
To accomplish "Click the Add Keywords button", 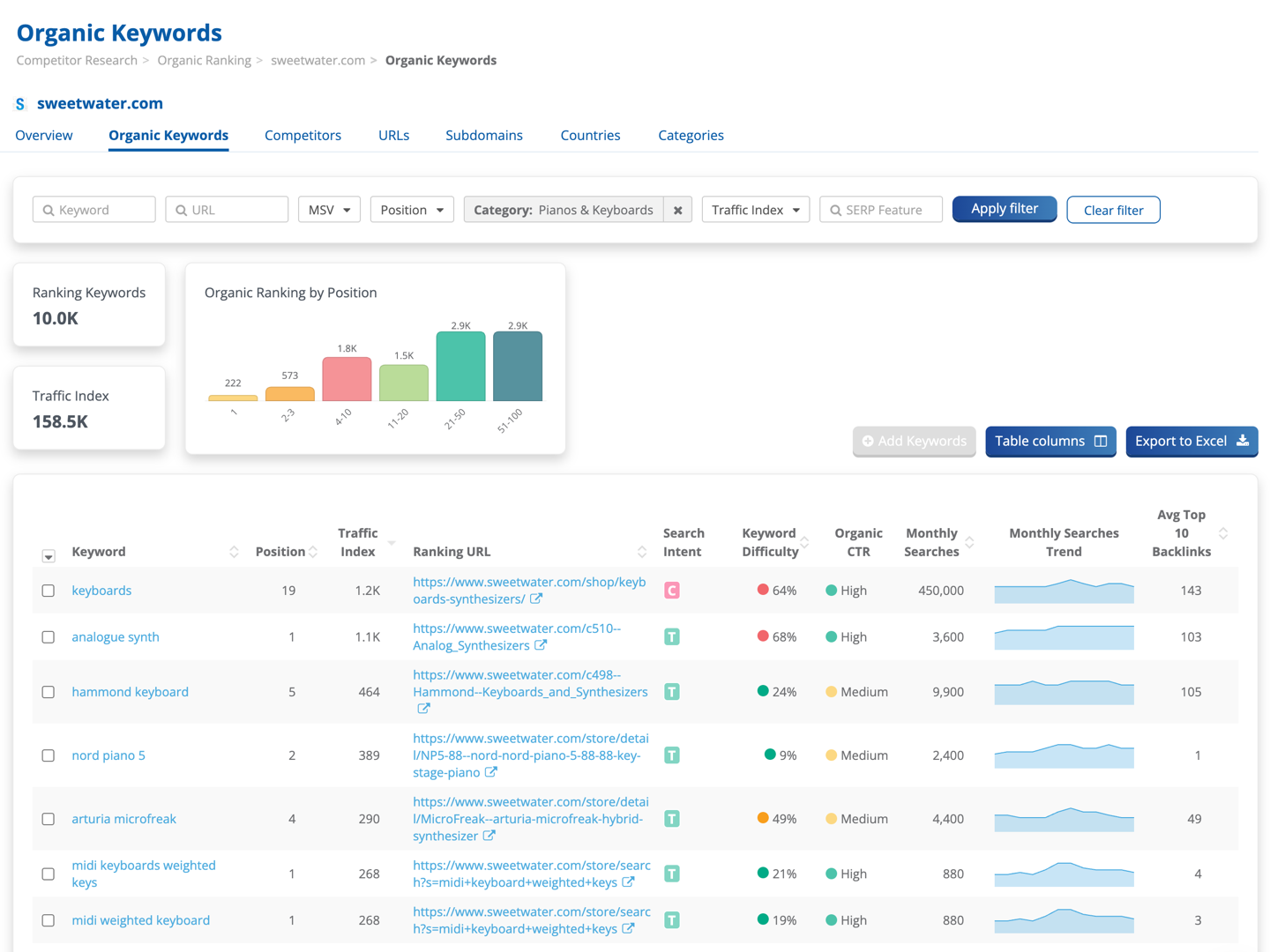I will [x=914, y=442].
